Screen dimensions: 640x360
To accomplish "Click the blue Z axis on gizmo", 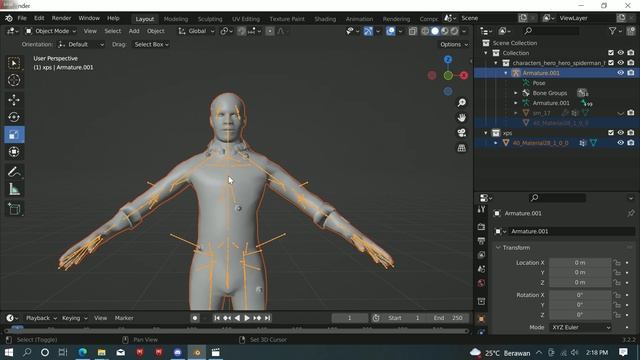I will pos(448,60).
